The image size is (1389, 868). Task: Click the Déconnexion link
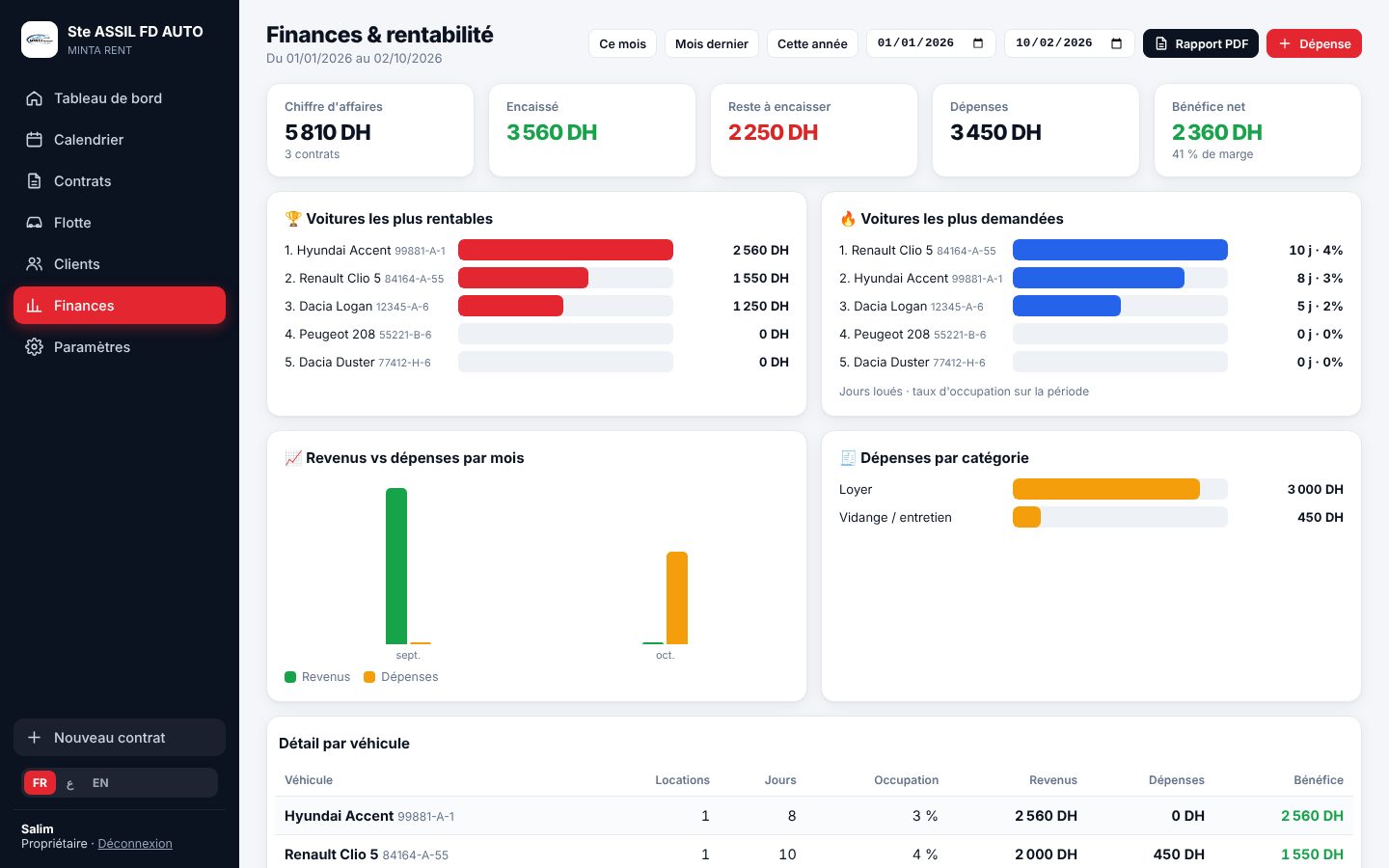[135, 844]
